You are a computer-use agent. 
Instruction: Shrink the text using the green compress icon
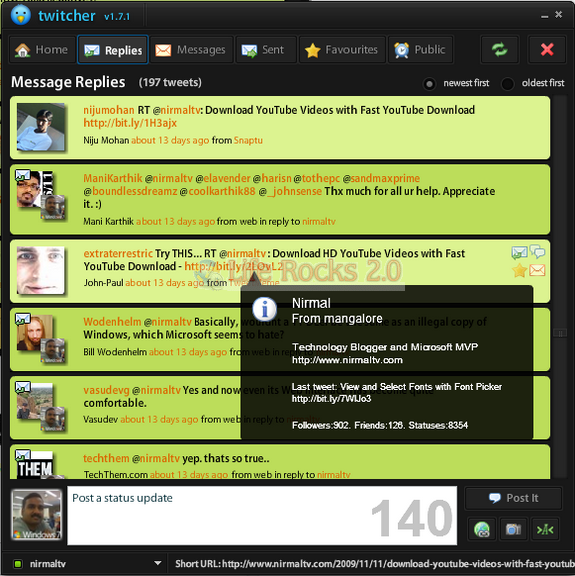(545, 529)
